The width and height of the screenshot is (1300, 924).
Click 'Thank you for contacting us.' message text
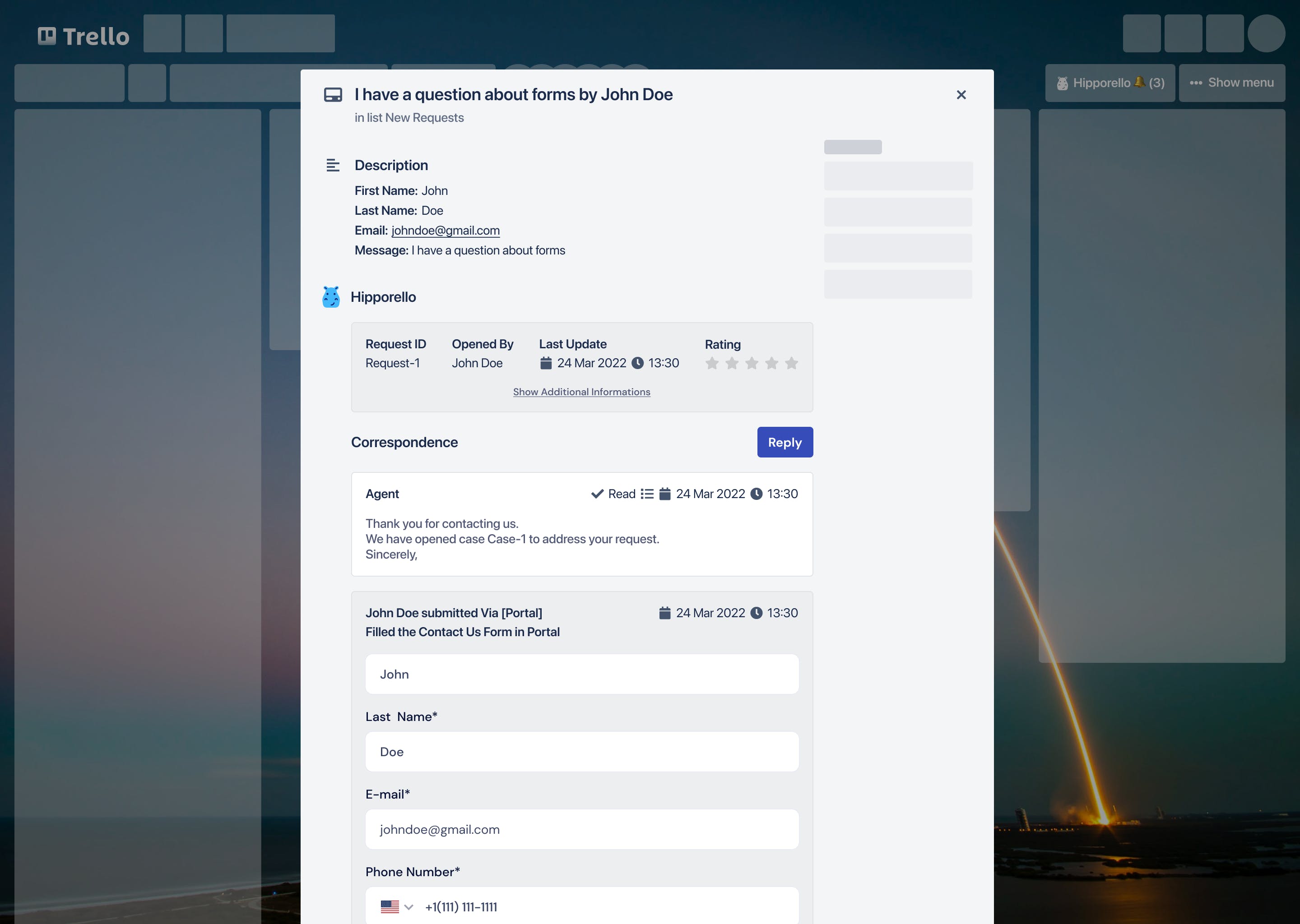441,523
